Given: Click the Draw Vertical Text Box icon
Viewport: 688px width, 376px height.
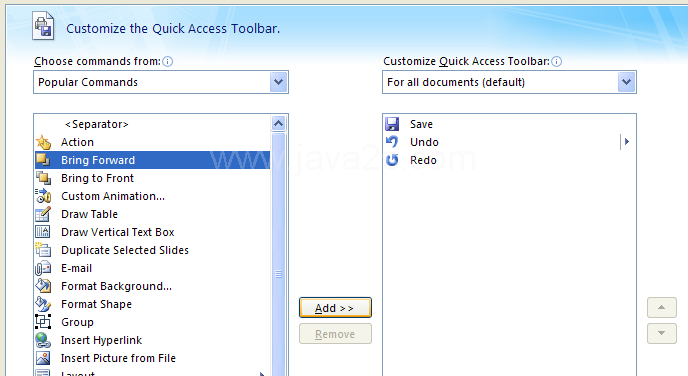Looking at the screenshot, I should 43,232.
